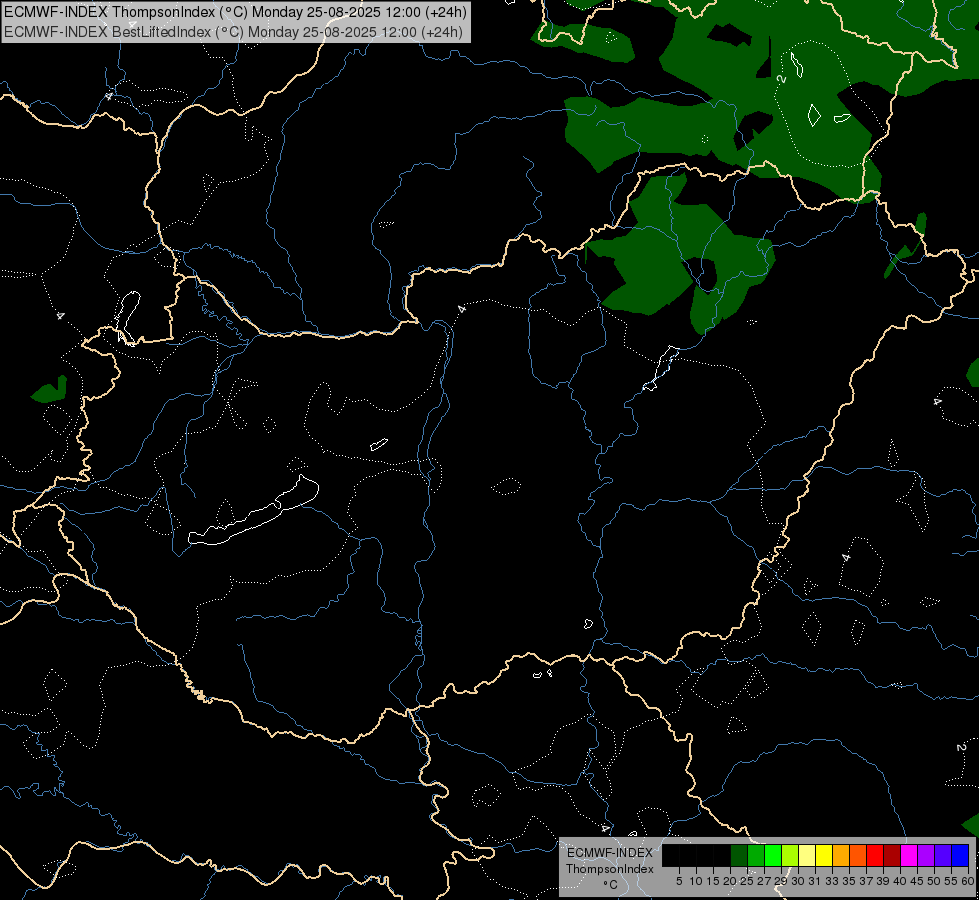This screenshot has width=979, height=900.
Task: Click the ECMWF-INDEX label in legend
Action: pyautogui.click(x=610, y=853)
